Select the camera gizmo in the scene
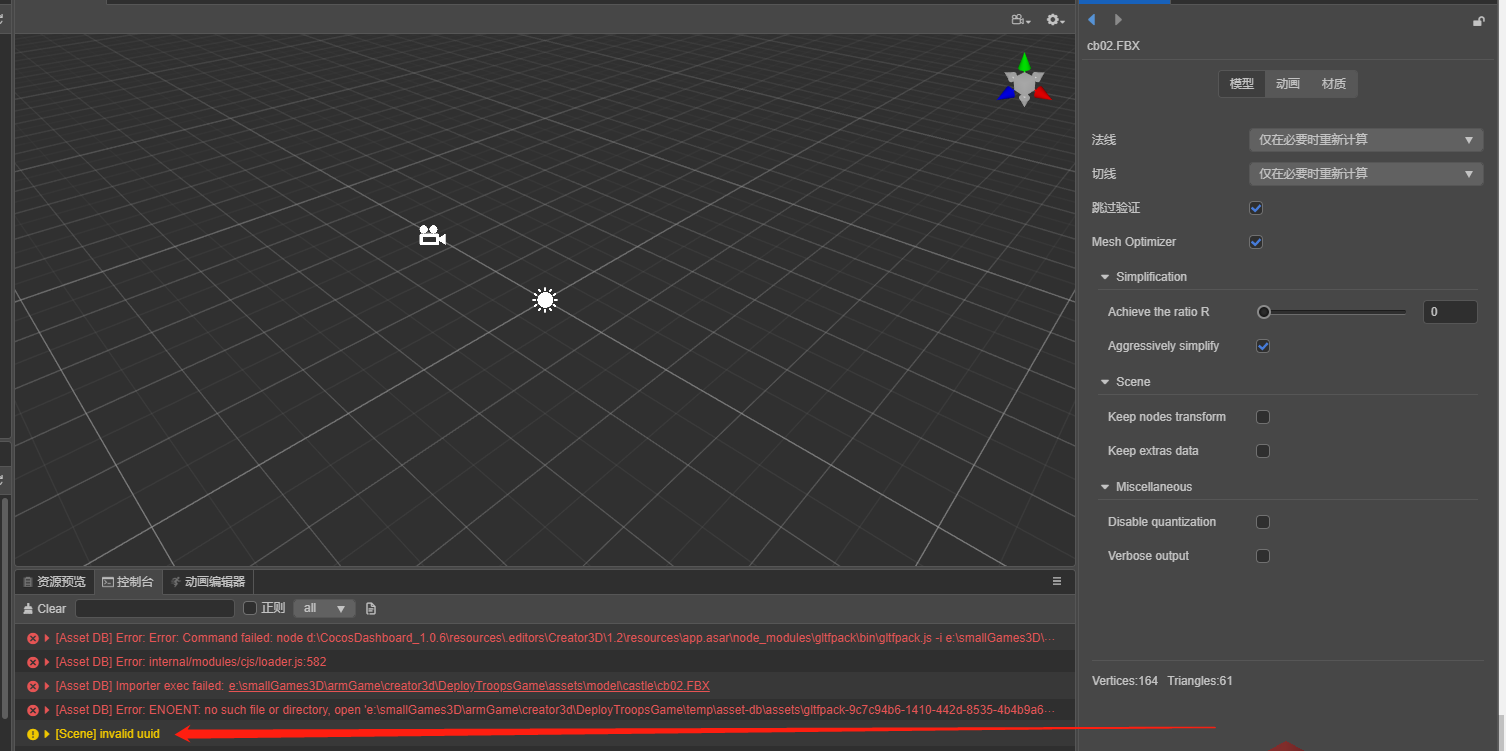The image size is (1506, 751). pos(432,236)
